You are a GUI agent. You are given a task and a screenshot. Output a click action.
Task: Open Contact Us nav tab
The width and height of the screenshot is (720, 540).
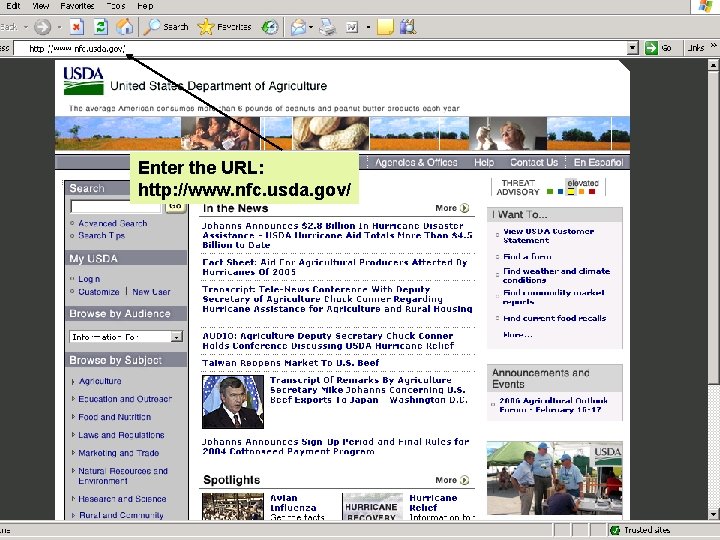point(534,163)
